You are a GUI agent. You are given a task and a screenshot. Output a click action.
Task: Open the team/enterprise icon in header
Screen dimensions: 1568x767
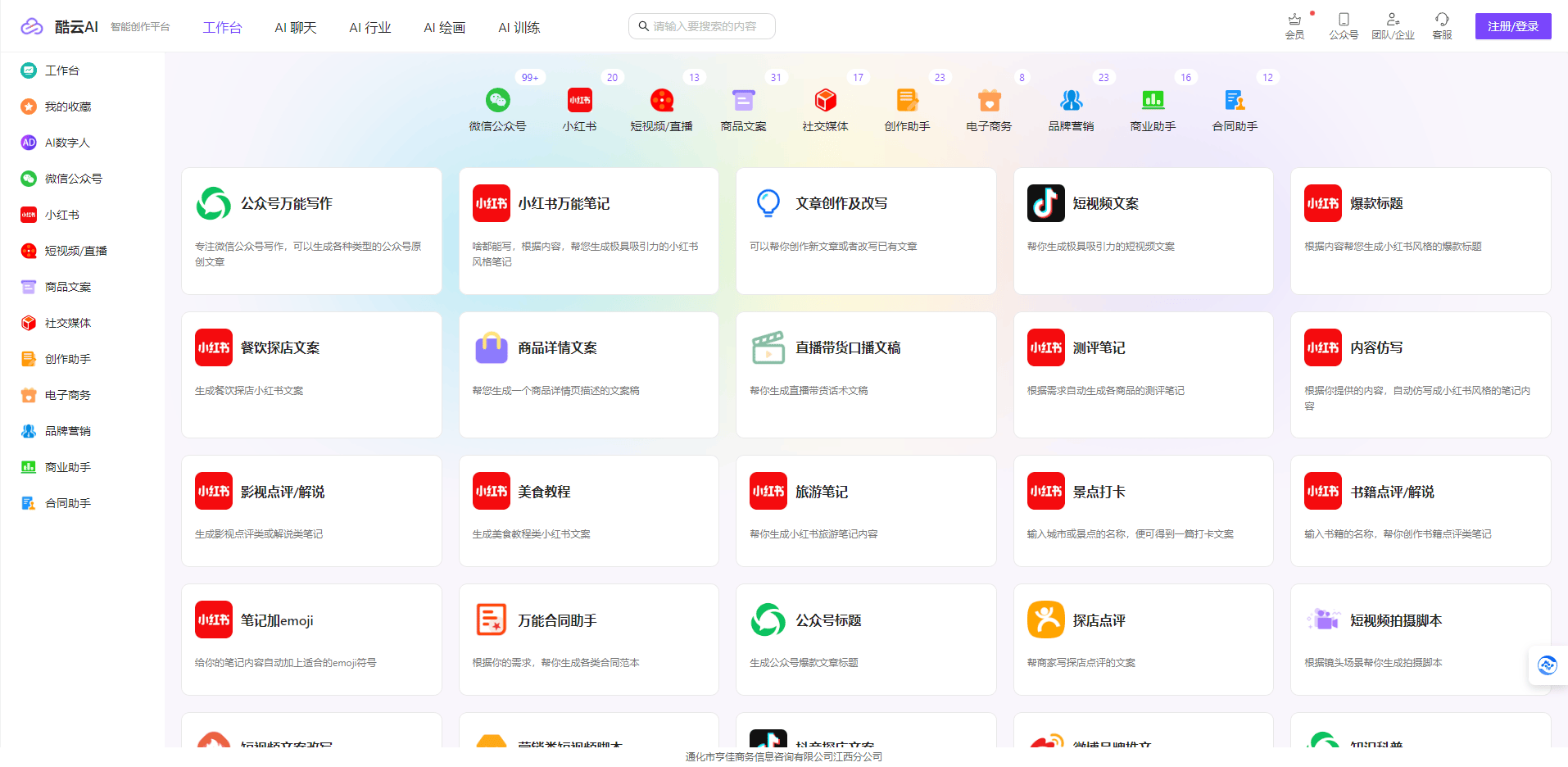1393,20
